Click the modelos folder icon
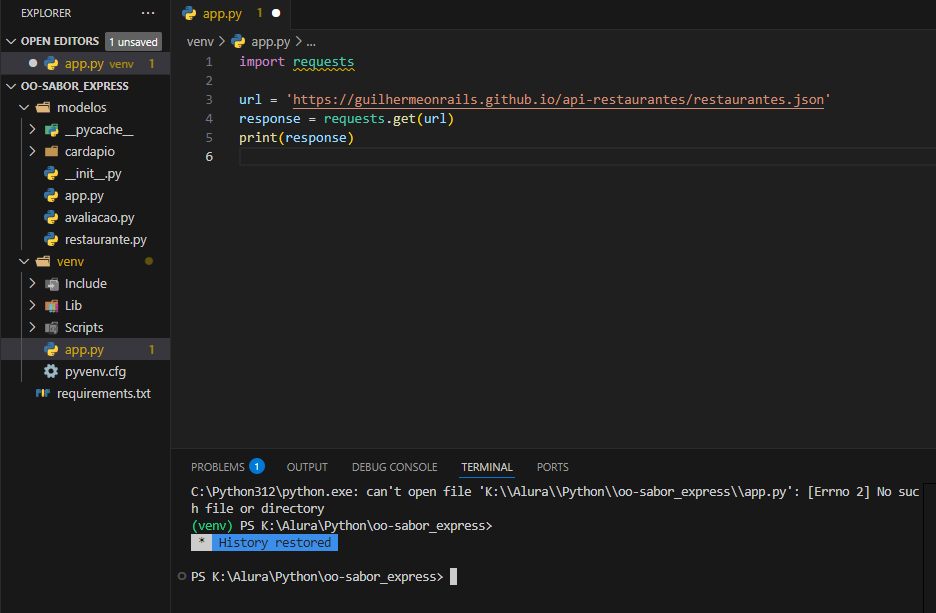Screen dimensions: 936x613 coord(43,107)
